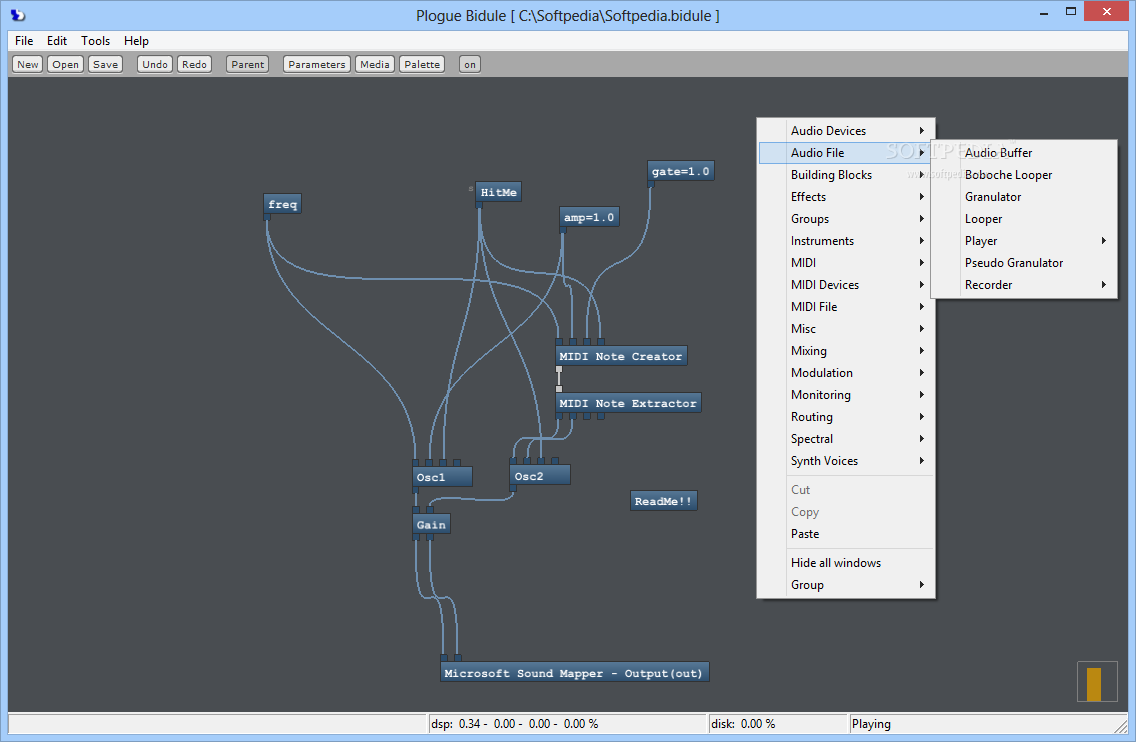This screenshot has height=742, width=1136.
Task: Open the Mixing submenu
Action: tap(846, 351)
